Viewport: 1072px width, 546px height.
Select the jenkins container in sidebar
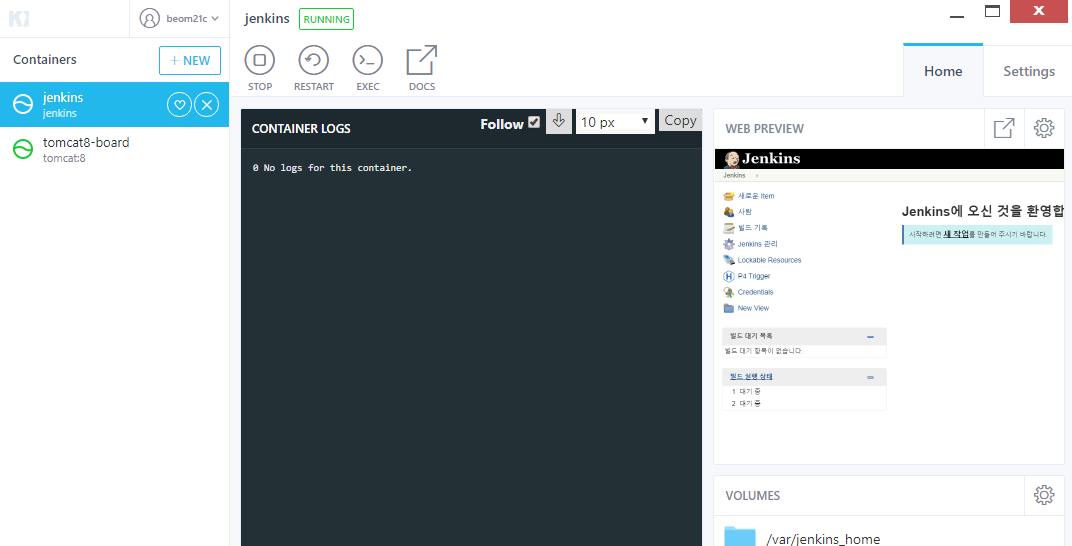pos(114,105)
